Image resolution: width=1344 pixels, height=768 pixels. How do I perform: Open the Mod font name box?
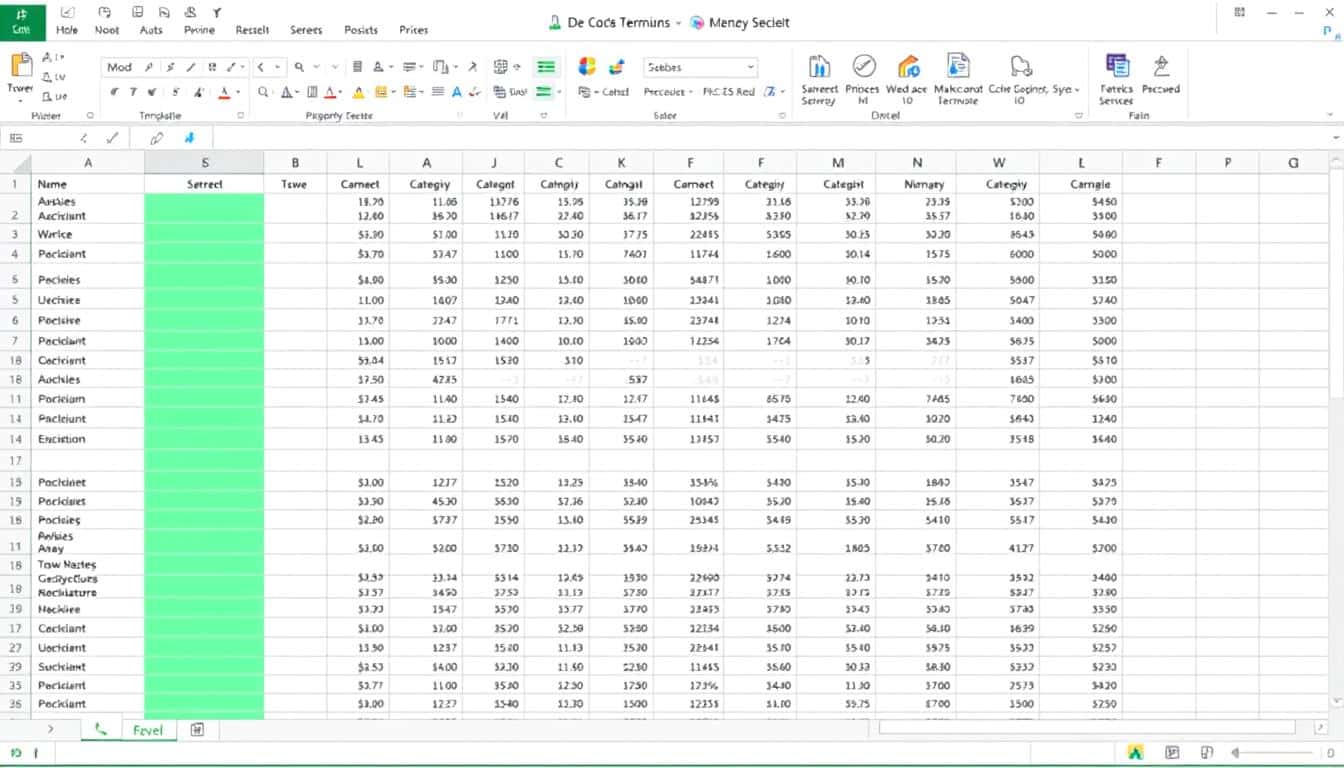click(x=119, y=67)
